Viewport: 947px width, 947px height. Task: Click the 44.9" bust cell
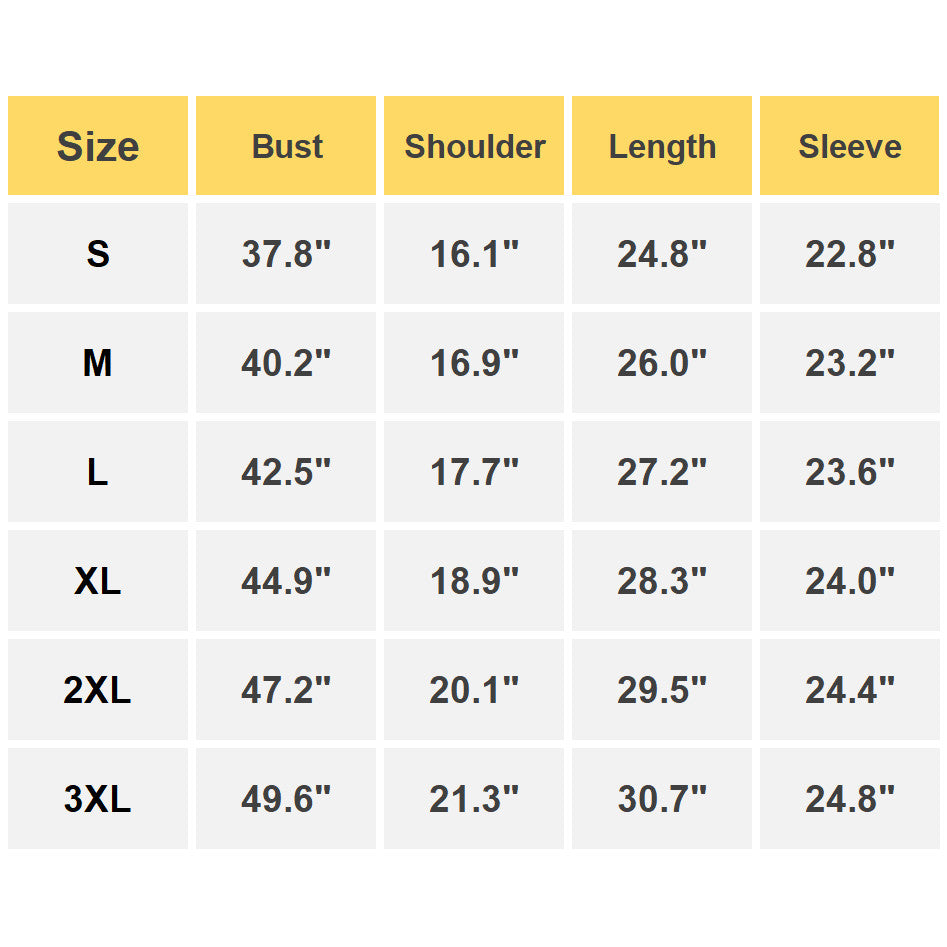pos(286,580)
